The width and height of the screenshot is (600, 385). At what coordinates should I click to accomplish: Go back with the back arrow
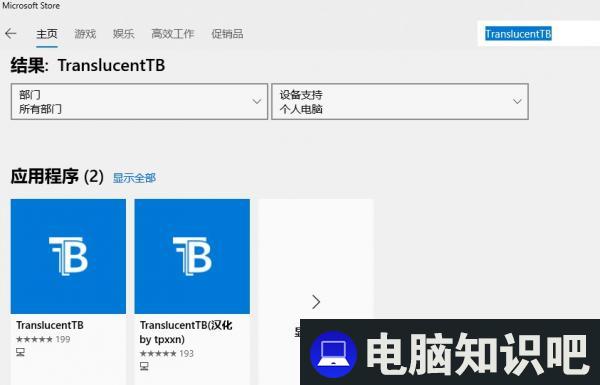[11, 34]
